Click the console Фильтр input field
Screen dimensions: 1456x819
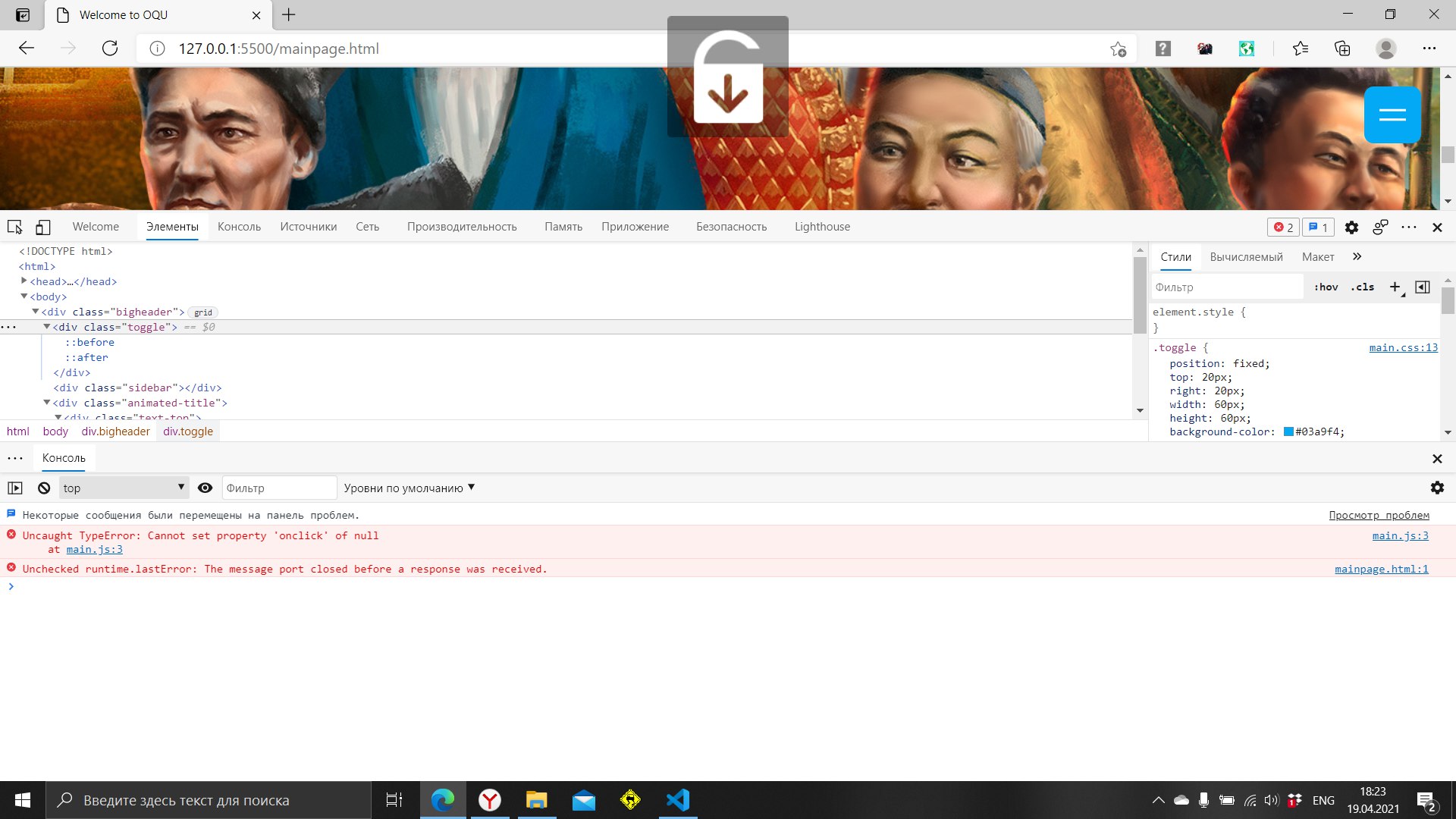[x=279, y=488]
